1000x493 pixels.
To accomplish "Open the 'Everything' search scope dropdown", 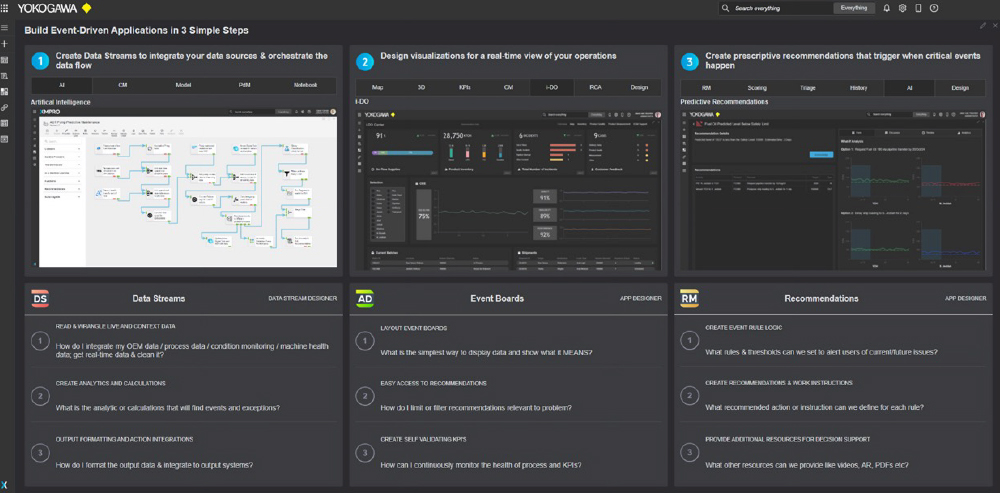I will 853,8.
